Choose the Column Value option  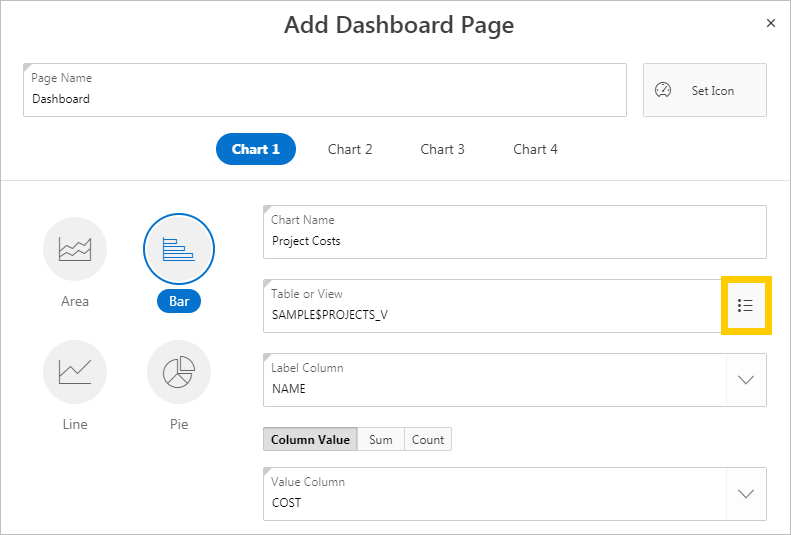310,439
